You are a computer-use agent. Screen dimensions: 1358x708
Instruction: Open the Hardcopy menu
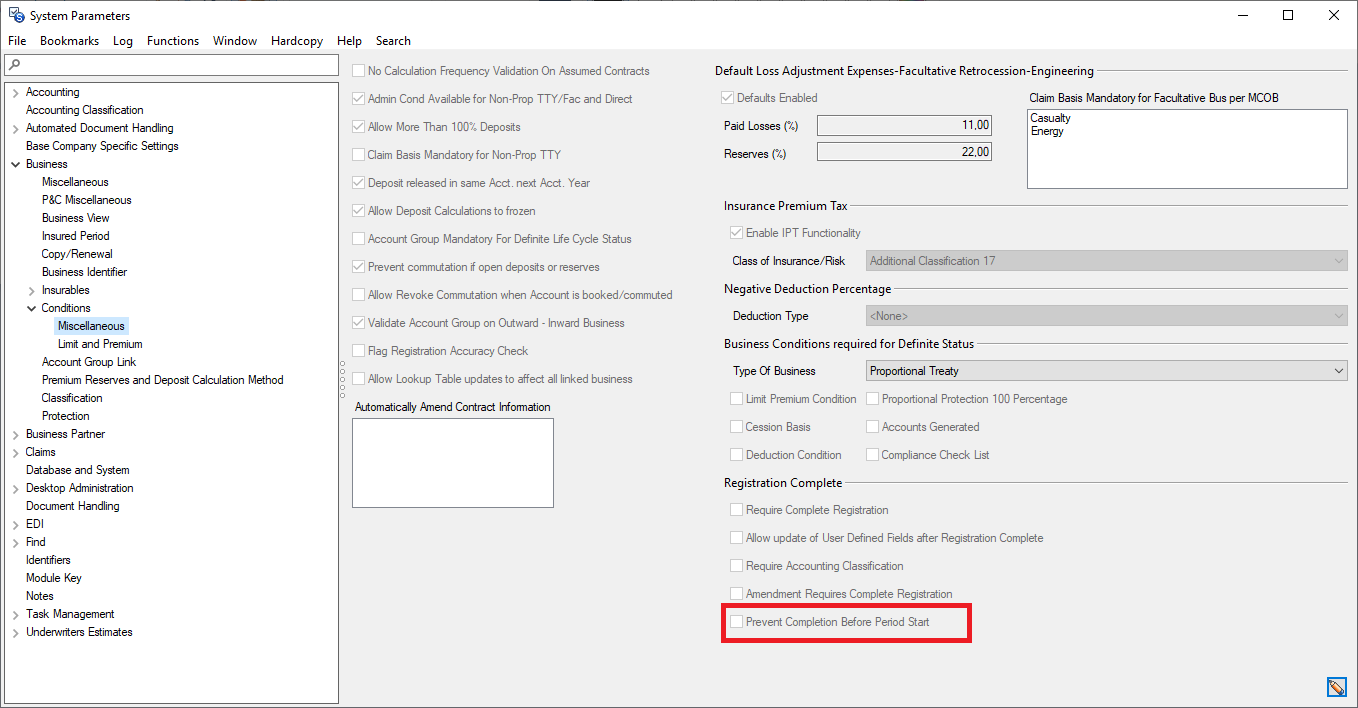[x=296, y=41]
